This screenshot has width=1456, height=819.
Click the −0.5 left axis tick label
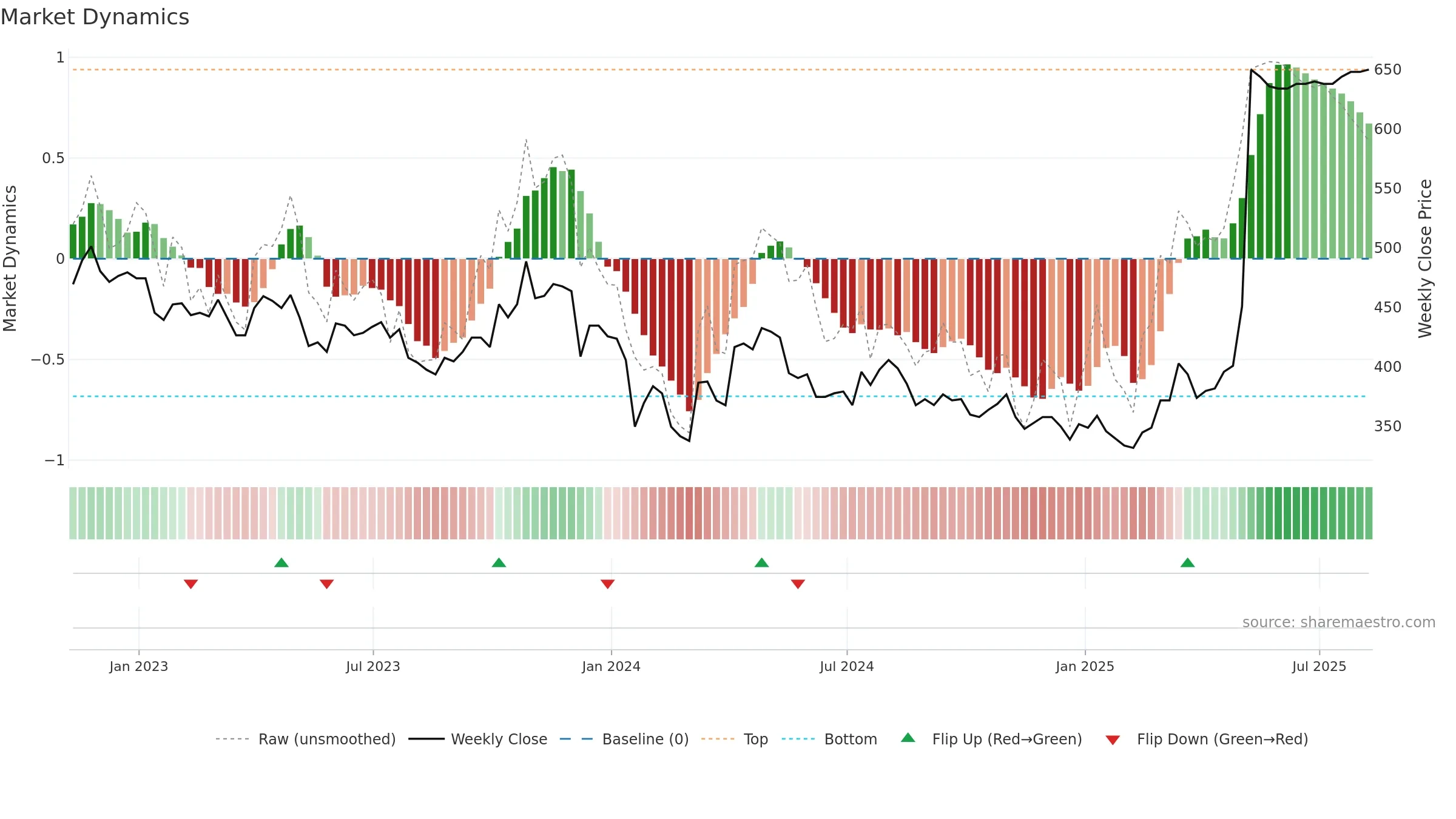[x=48, y=360]
